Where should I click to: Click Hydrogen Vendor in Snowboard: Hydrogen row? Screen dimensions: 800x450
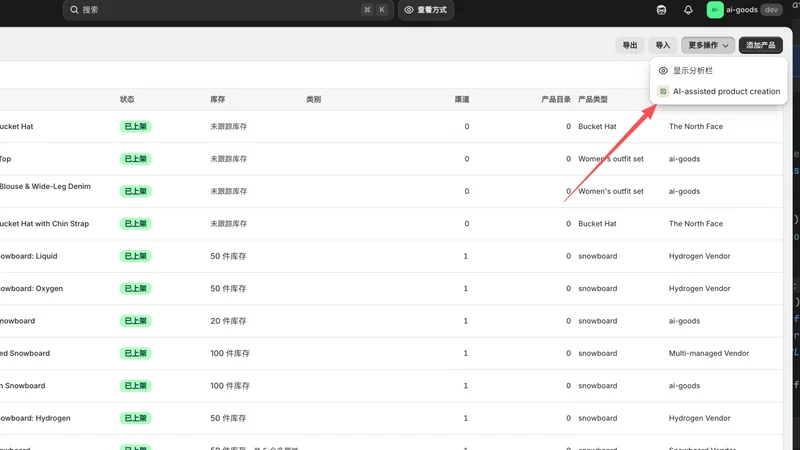coord(699,418)
